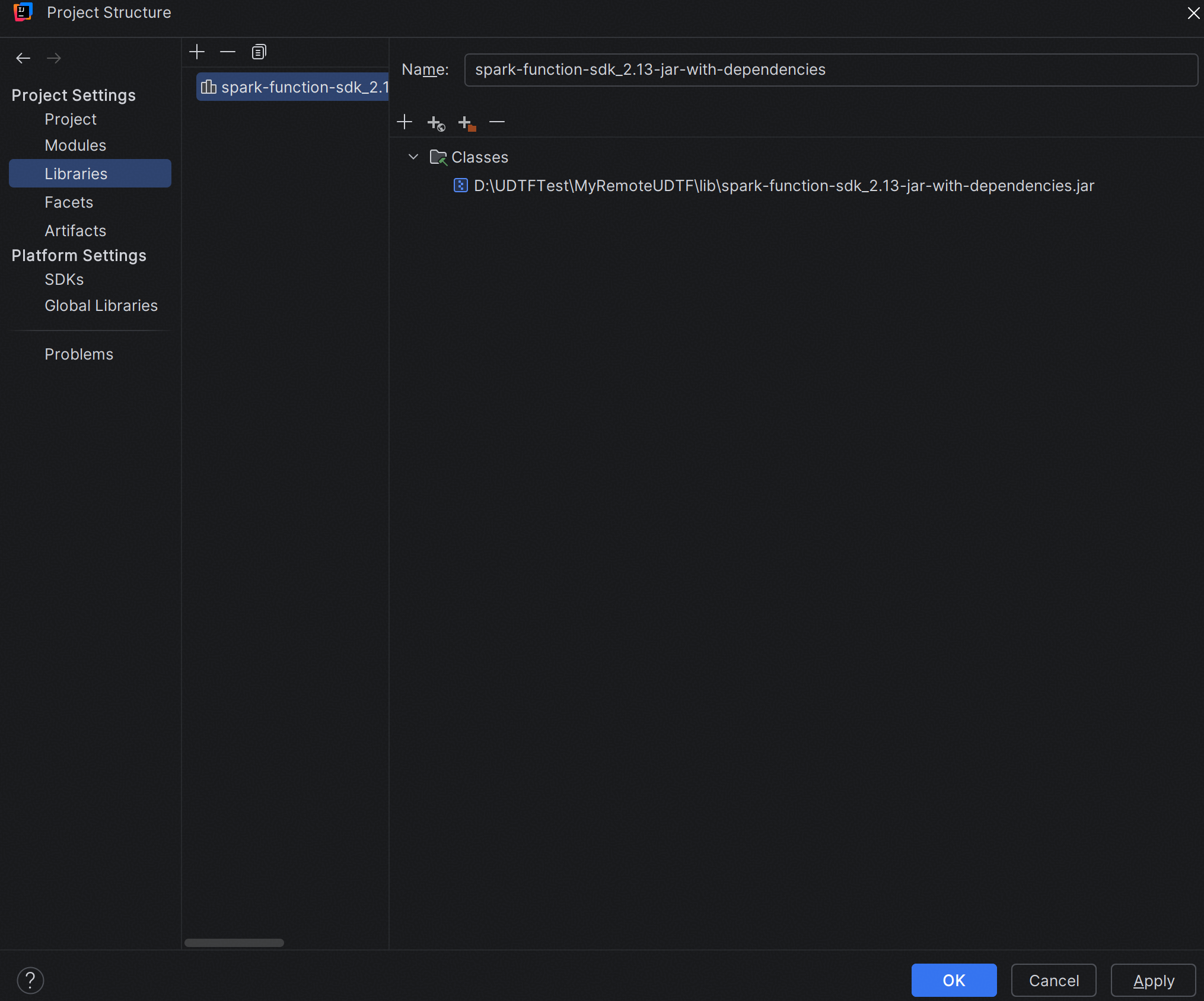The width and height of the screenshot is (1204, 1001).
Task: Open the Project settings page
Action: click(71, 119)
